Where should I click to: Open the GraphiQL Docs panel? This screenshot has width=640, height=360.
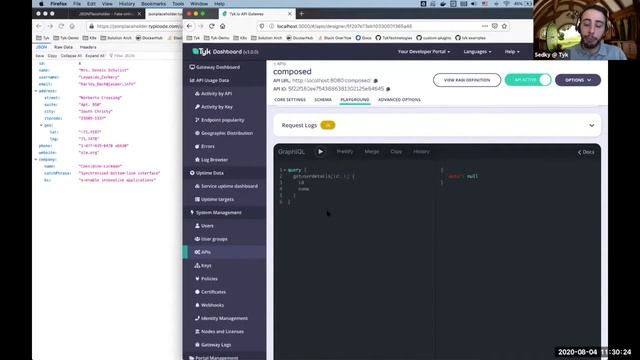point(586,152)
